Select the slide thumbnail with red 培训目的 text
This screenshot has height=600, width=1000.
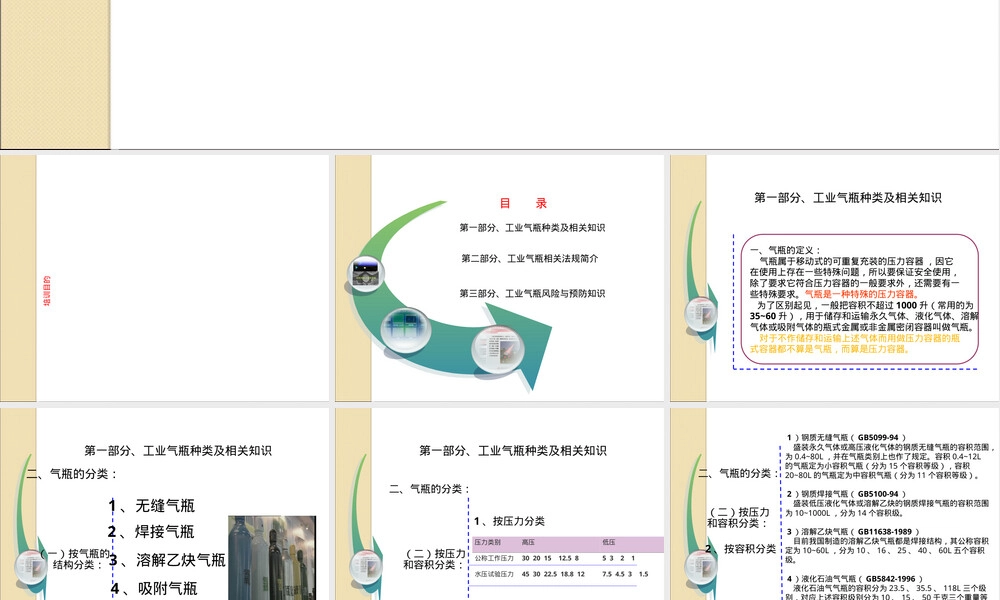pyautogui.click(x=165, y=278)
